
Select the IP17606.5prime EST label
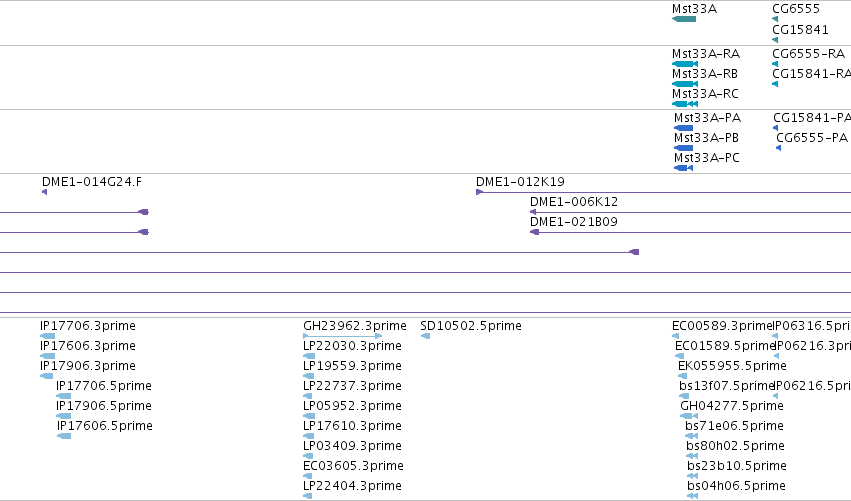tap(105, 426)
